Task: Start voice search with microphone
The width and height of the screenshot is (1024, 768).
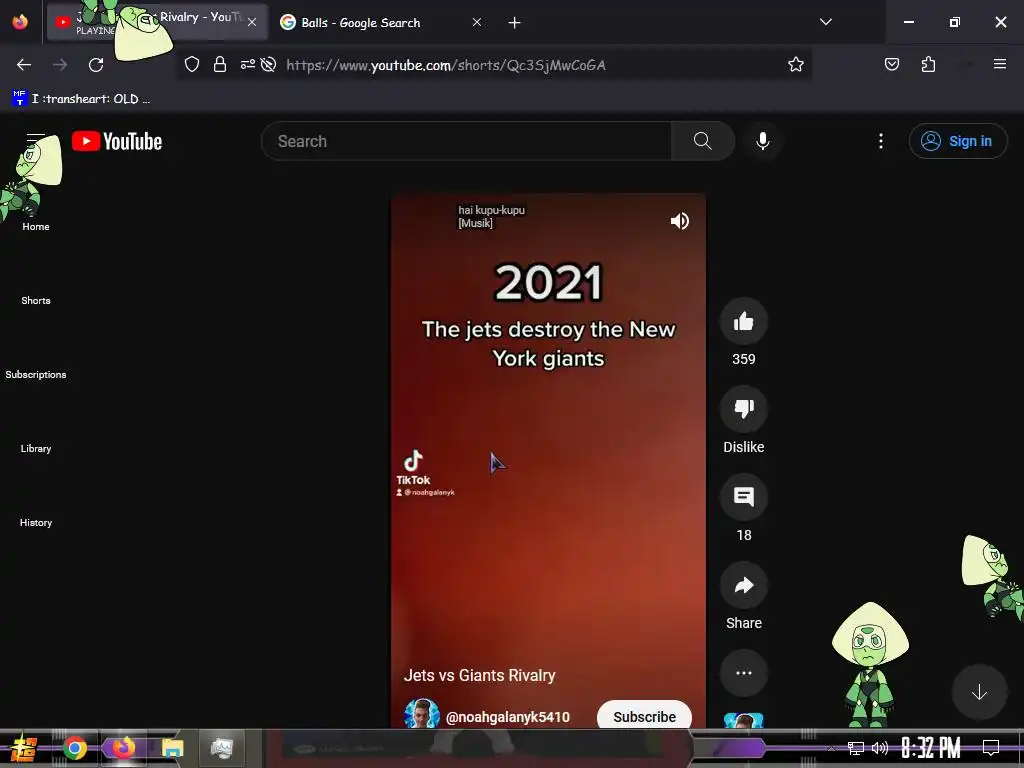Action: 762,141
